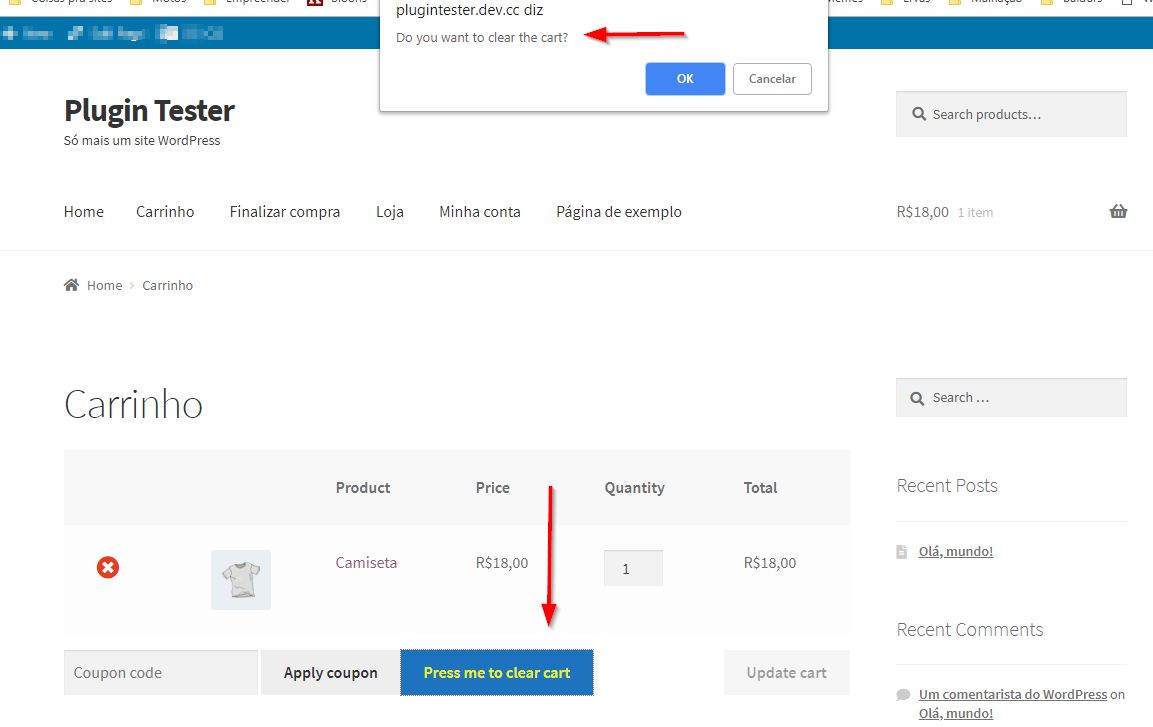
Task: Open Minha conta menu item
Action: [479, 212]
